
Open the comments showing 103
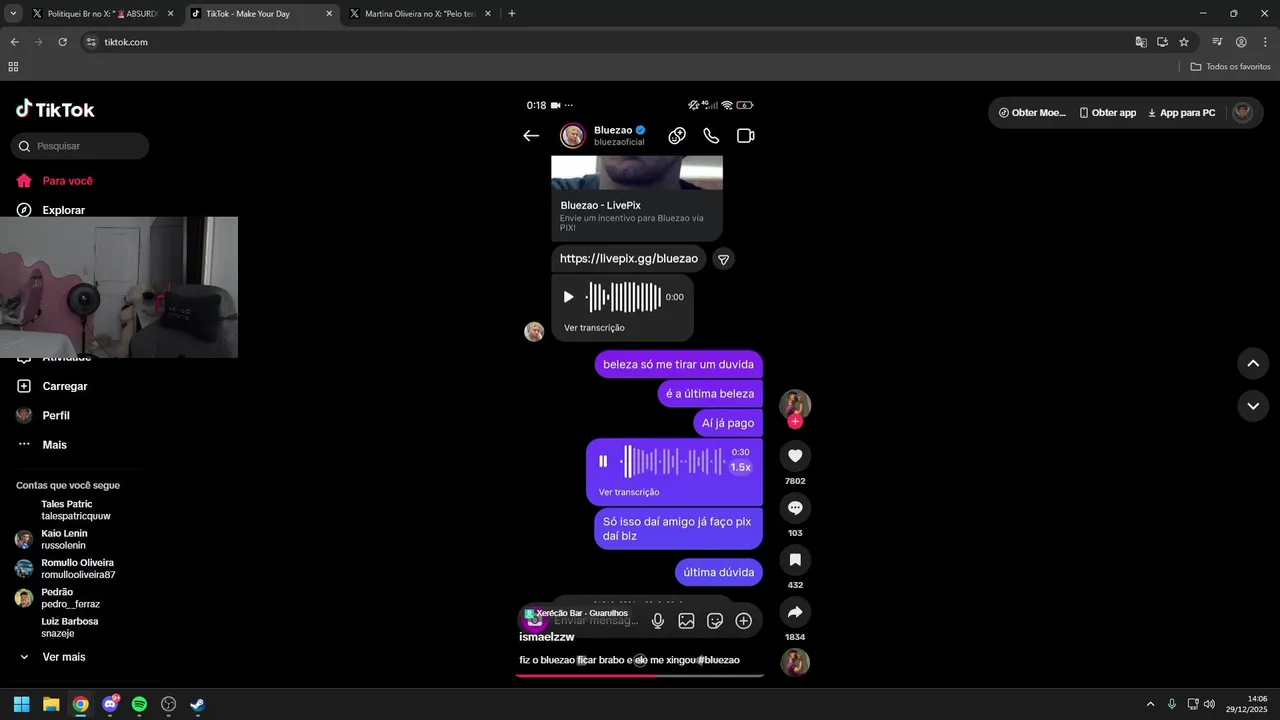click(x=795, y=508)
